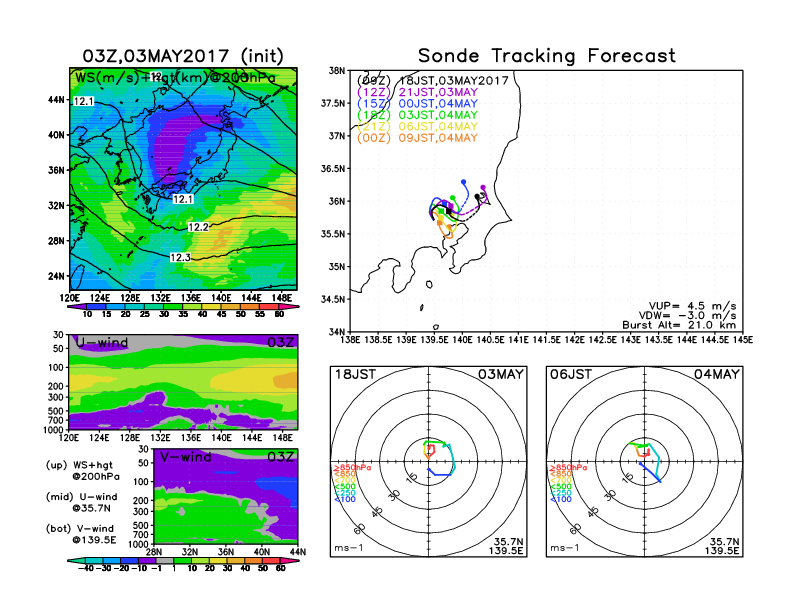Viewport: 792px width, 612px height.
Task: Click the "12.1" contour label beside 44N
Action: pyautogui.click(x=84, y=101)
